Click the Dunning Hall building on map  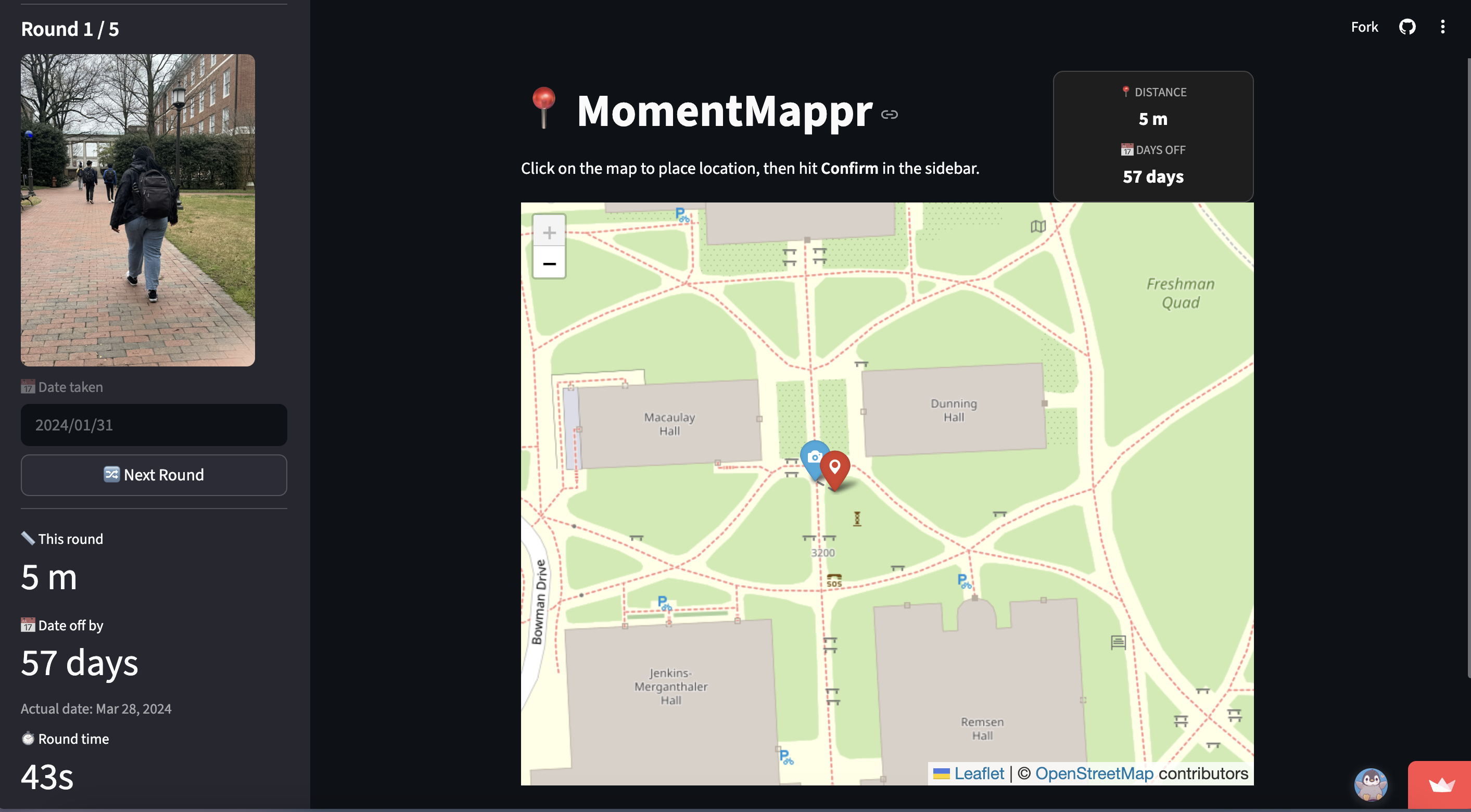[953, 410]
